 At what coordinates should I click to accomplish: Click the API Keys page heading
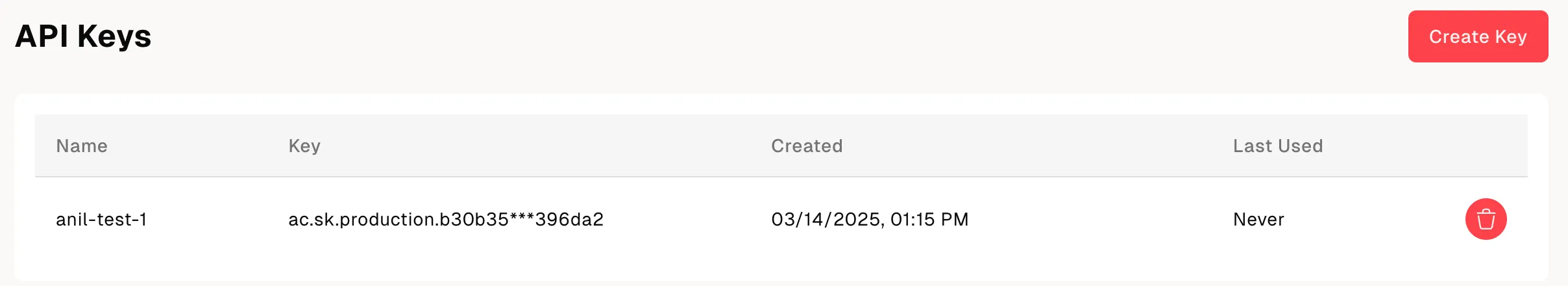[83, 36]
